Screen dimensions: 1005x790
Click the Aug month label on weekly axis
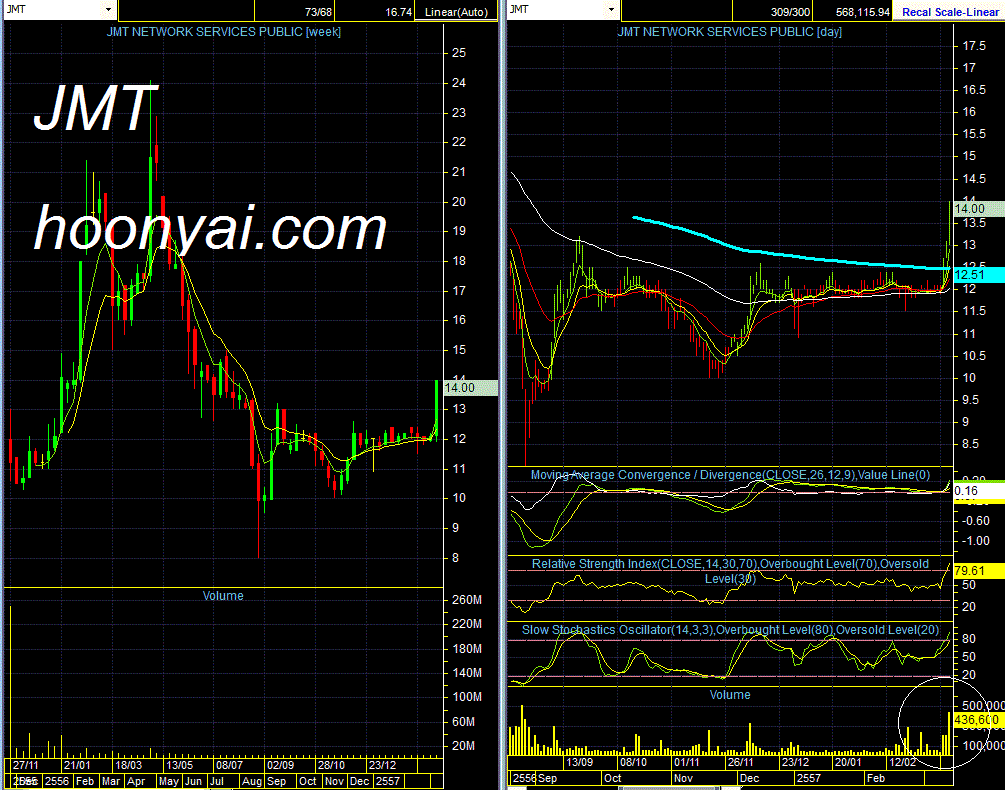click(251, 781)
